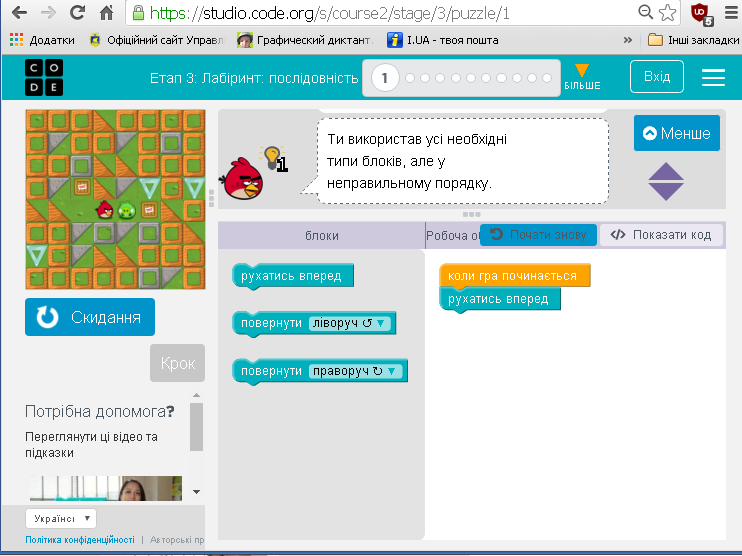Click the green padlock security icon

coord(138,13)
